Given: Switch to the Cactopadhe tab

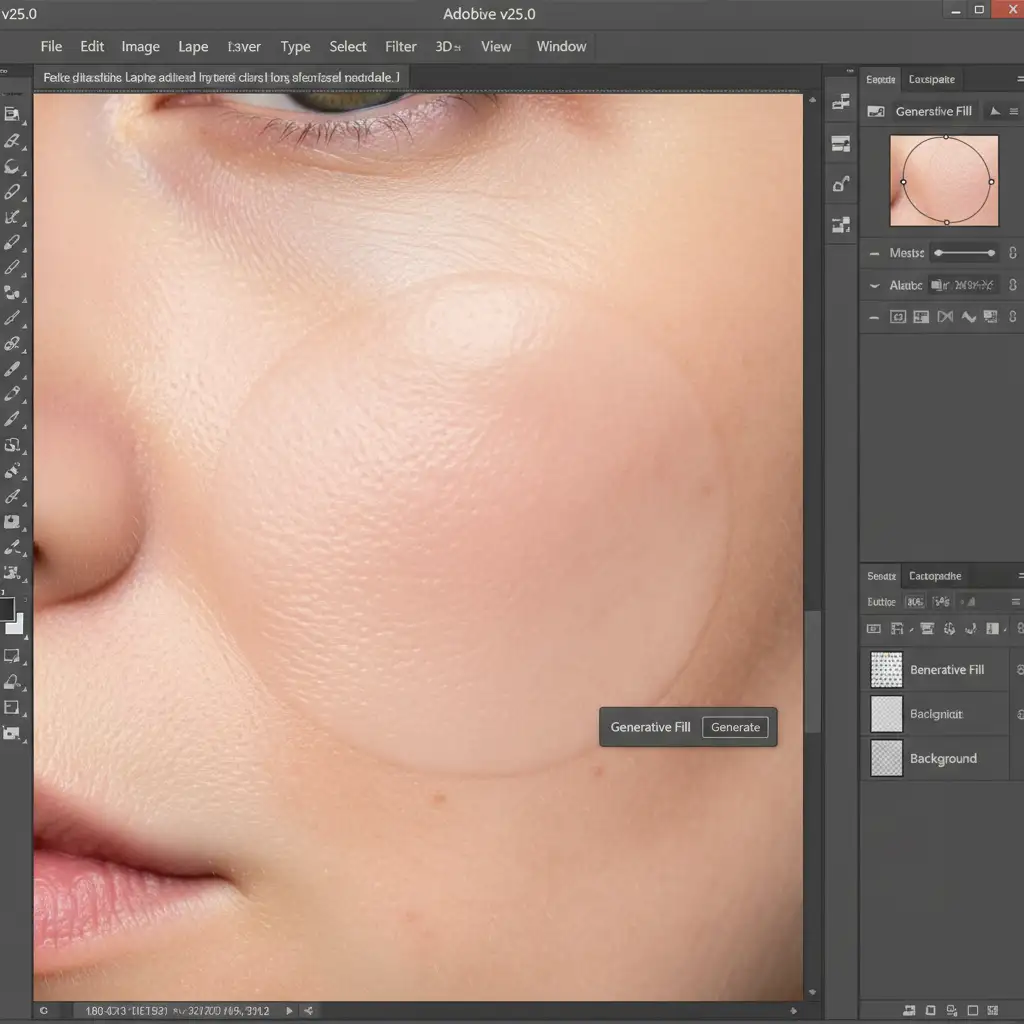Looking at the screenshot, I should tap(935, 576).
